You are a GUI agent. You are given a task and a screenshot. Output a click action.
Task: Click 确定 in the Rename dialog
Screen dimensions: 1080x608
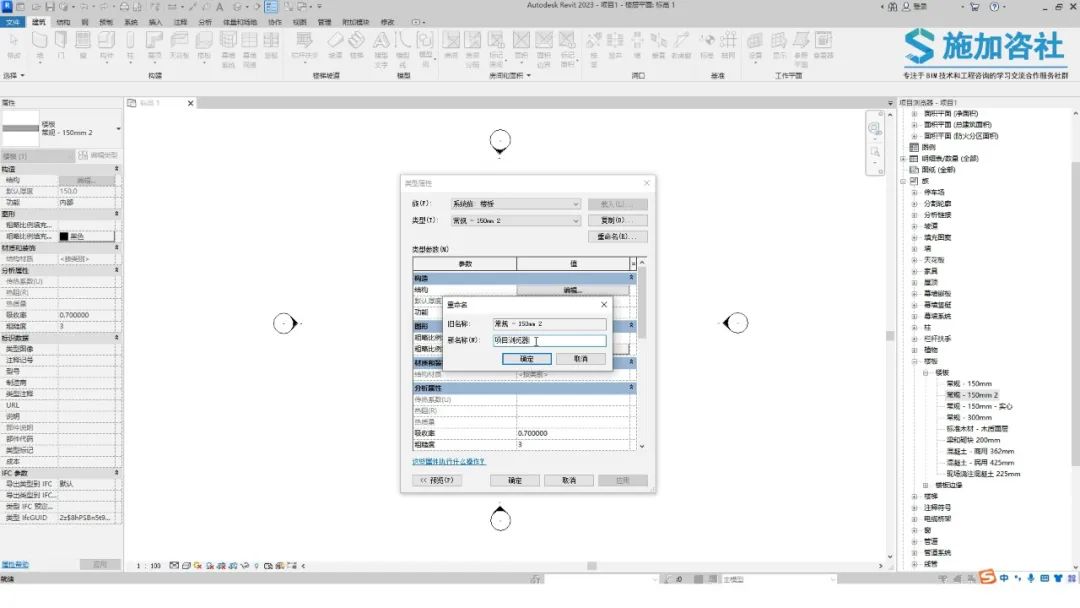click(527, 359)
